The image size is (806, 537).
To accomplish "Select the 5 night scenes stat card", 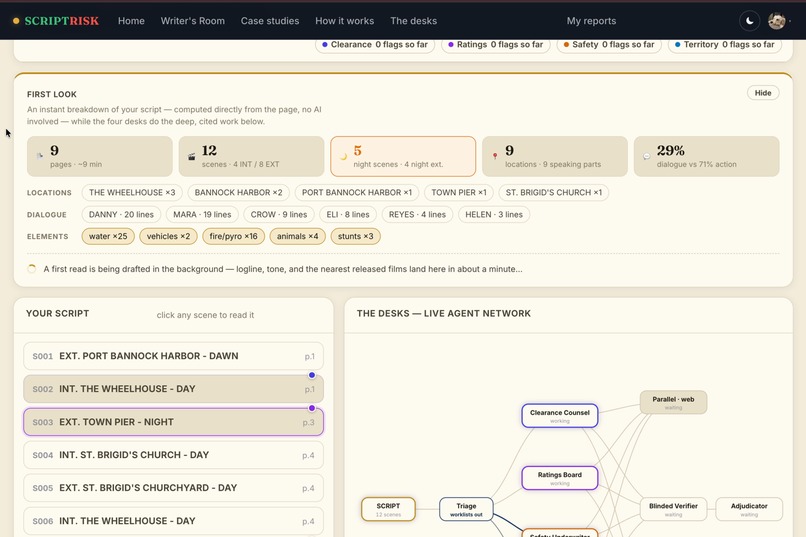I will pos(403,156).
